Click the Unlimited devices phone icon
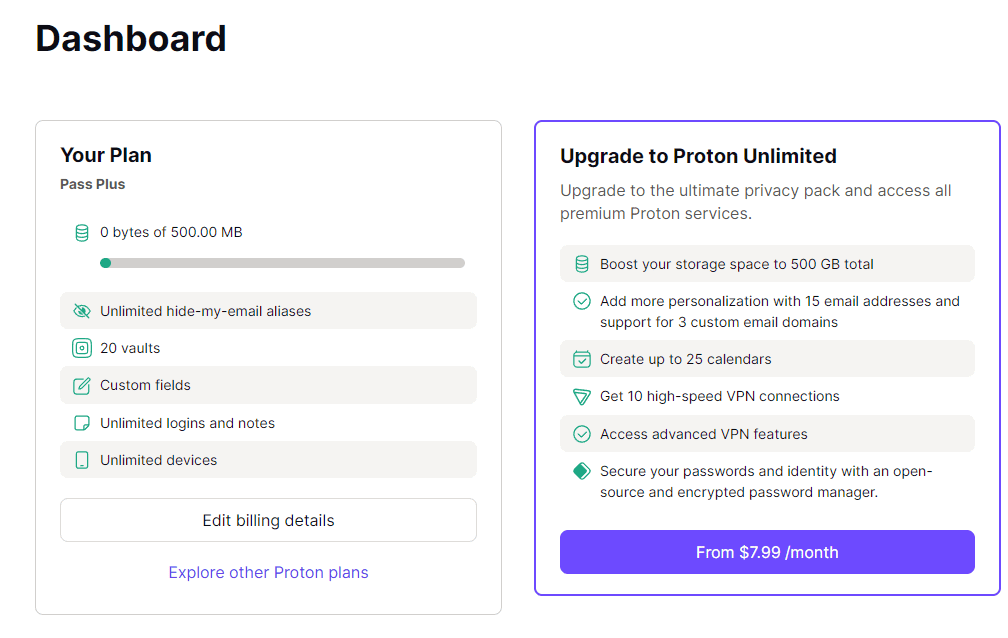The image size is (1008, 638). (x=82, y=460)
